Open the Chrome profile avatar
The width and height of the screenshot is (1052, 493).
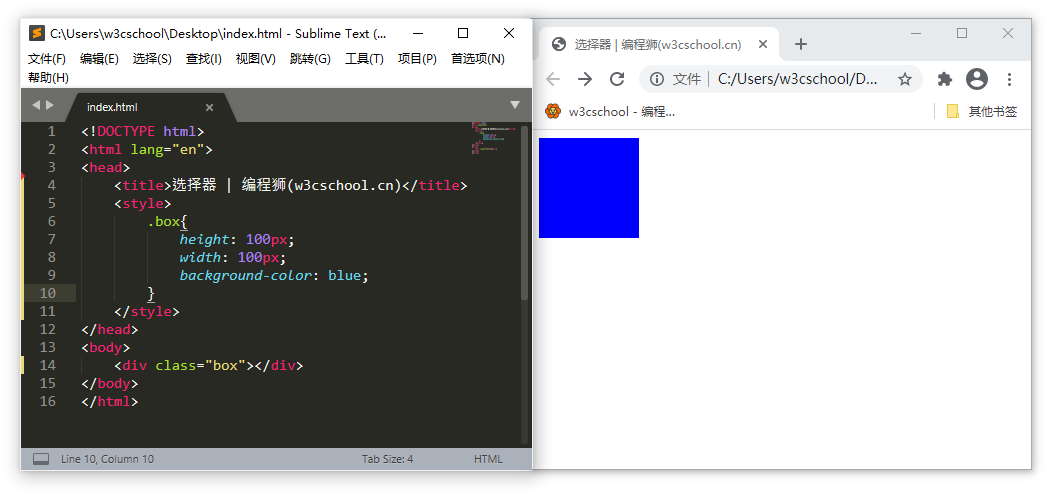pos(977,79)
